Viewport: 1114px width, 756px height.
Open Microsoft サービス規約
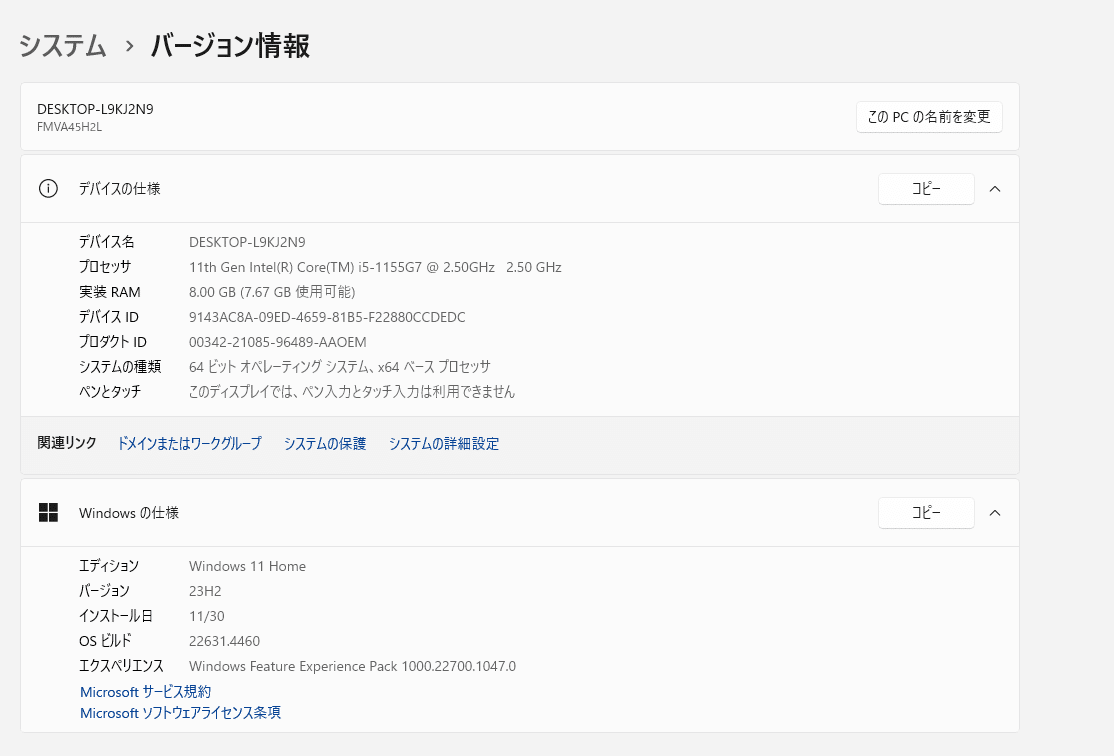143,691
